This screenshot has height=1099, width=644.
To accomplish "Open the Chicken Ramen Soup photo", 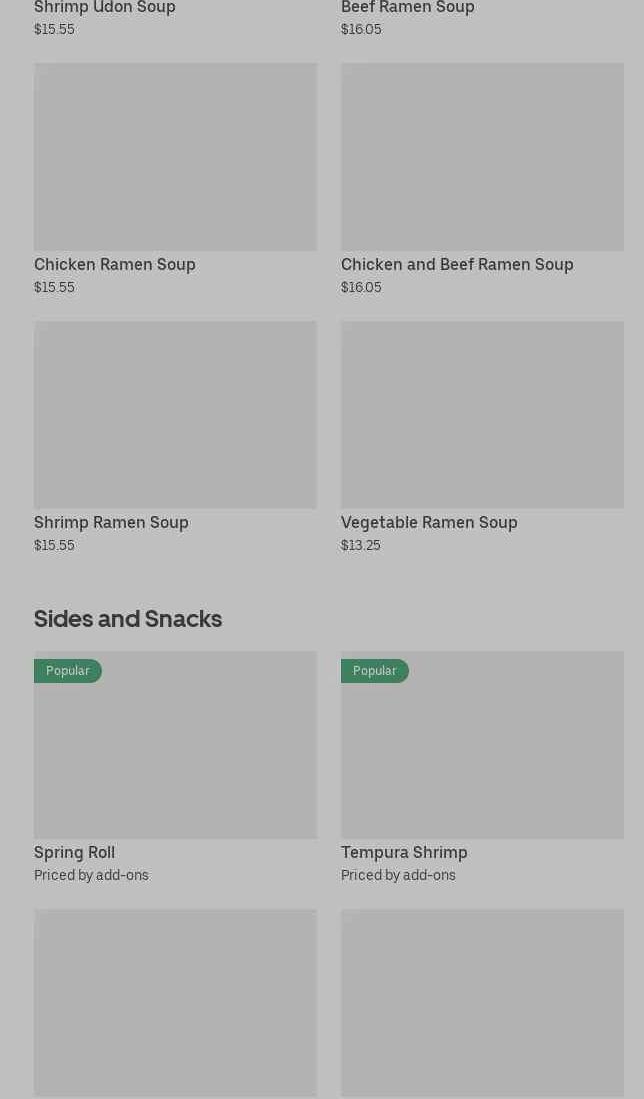I will click(x=175, y=157).
